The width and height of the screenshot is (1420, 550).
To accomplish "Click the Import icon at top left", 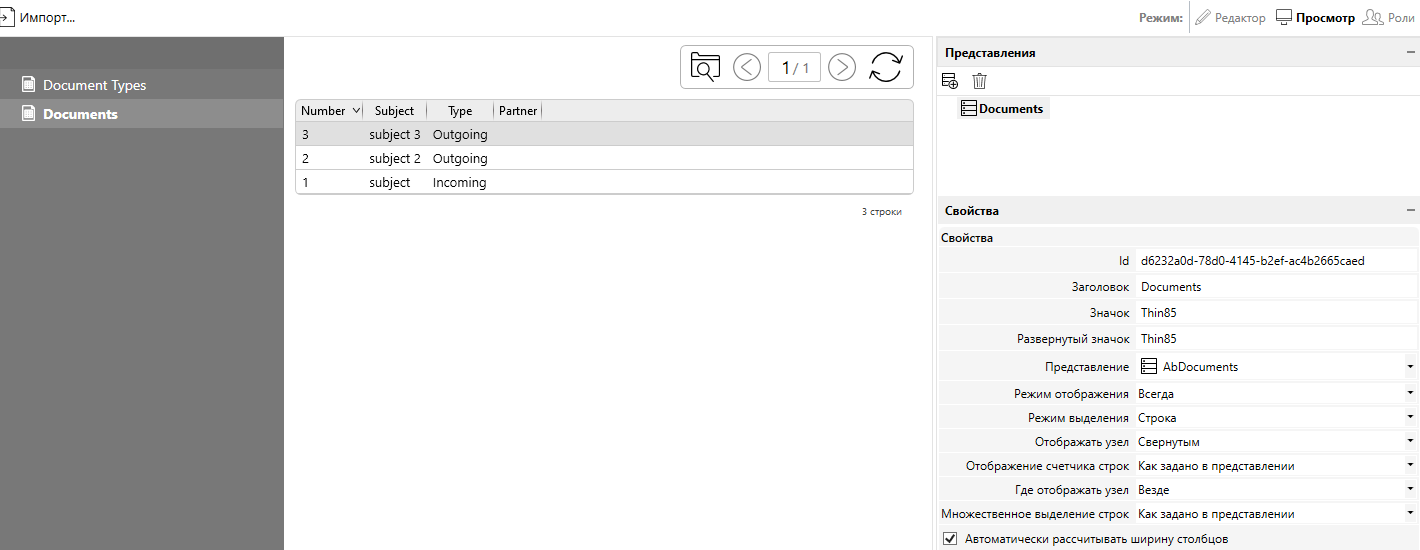I will tap(6, 17).
